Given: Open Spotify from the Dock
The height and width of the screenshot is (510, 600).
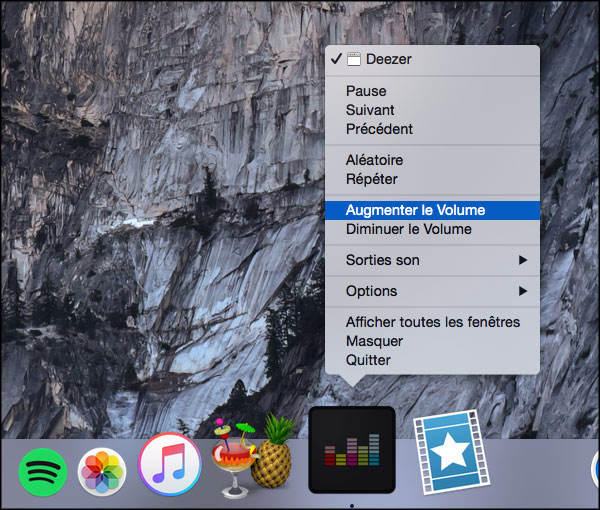Looking at the screenshot, I should tap(43, 468).
